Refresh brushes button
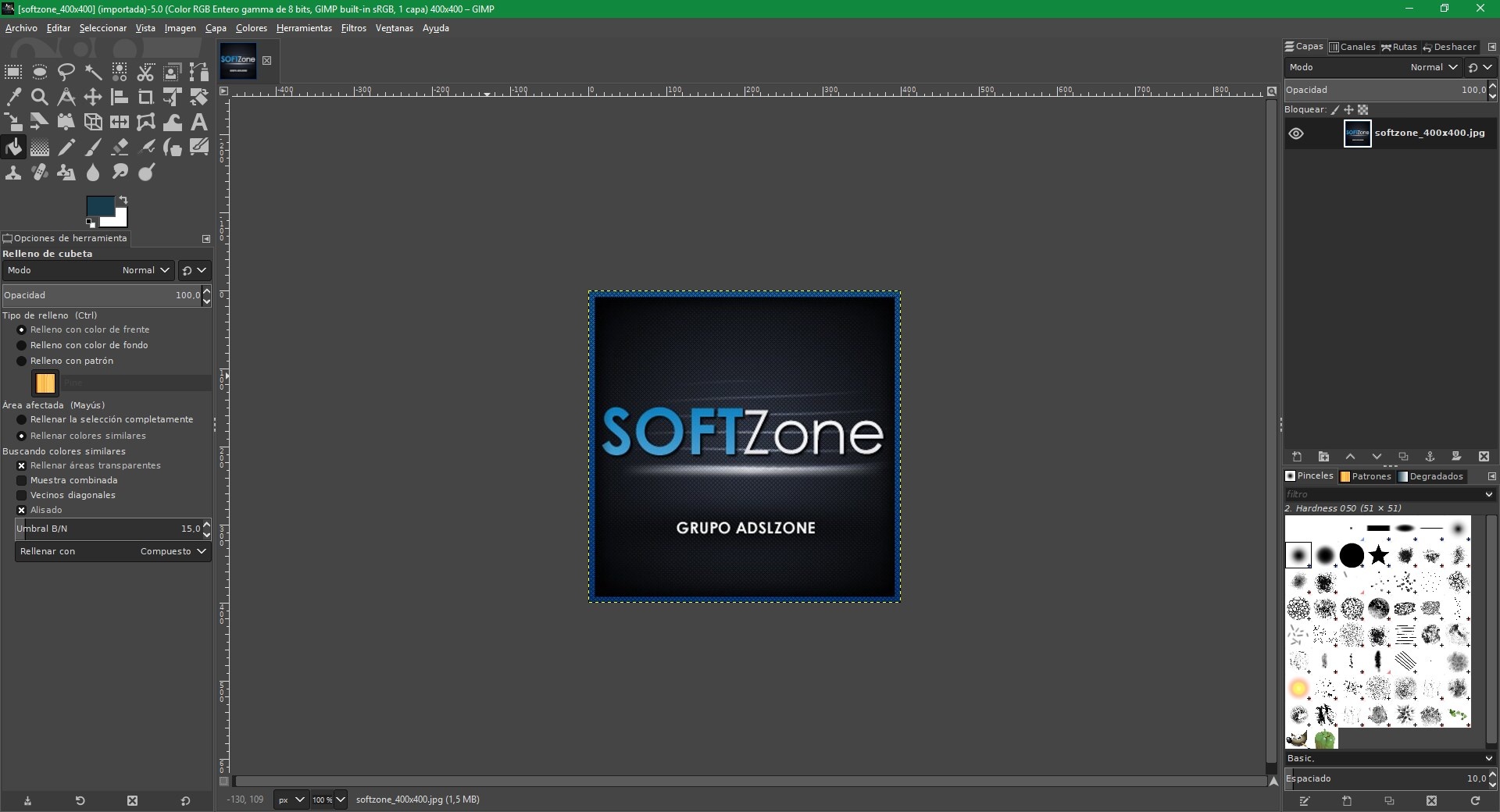The height and width of the screenshot is (812, 1500). click(1475, 801)
